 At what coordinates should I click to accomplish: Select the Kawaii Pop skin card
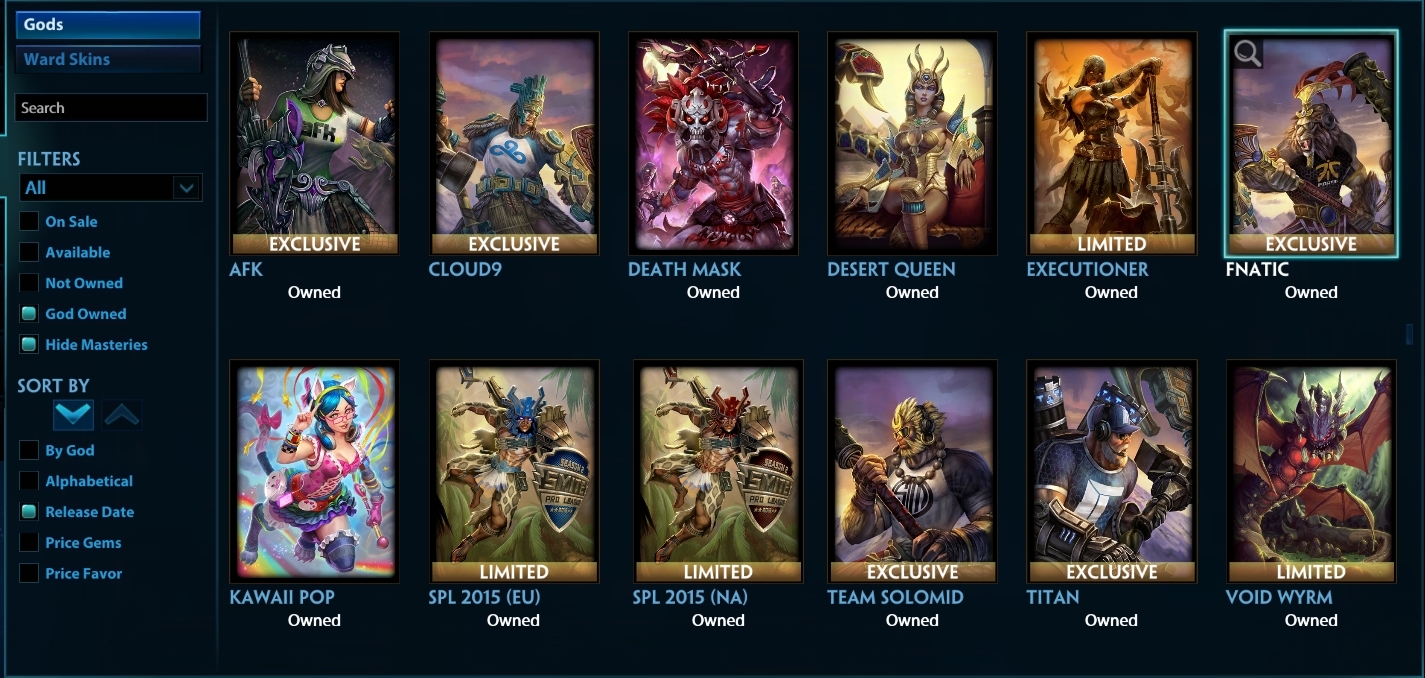(314, 472)
